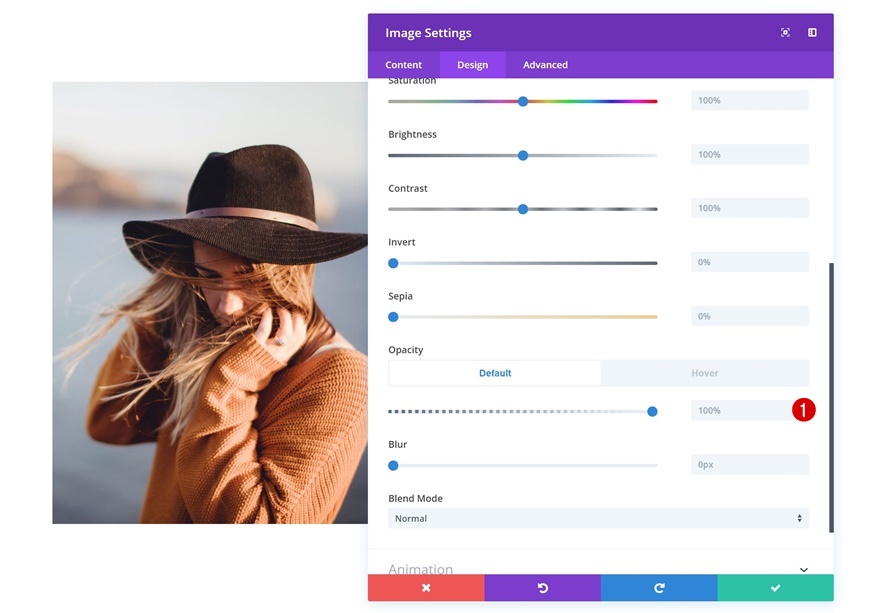Focus the Brightness 100% value field
880x613 pixels.
[x=750, y=154]
